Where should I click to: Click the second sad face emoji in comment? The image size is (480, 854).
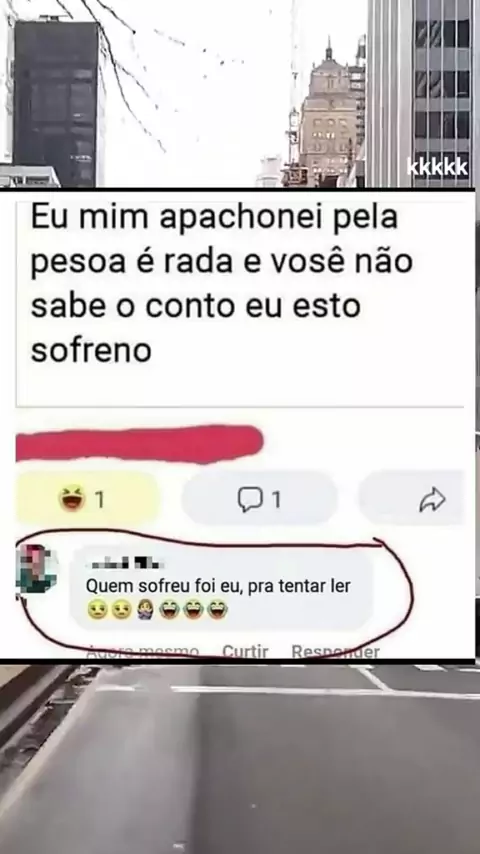pos(121,611)
